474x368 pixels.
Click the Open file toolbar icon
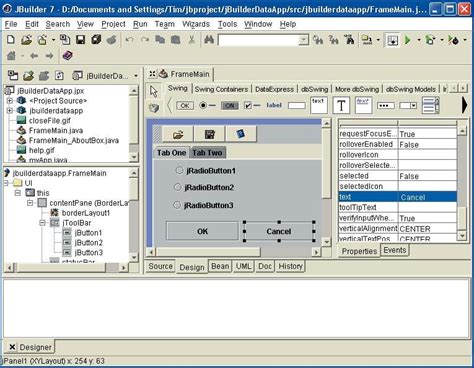27,40
